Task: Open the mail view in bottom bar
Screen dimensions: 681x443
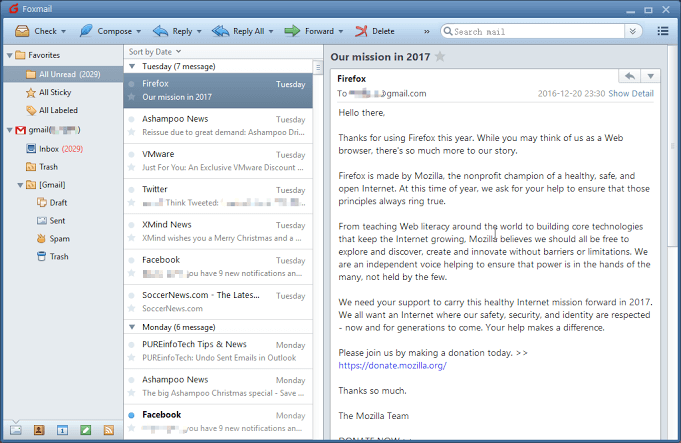Action: coord(16,430)
